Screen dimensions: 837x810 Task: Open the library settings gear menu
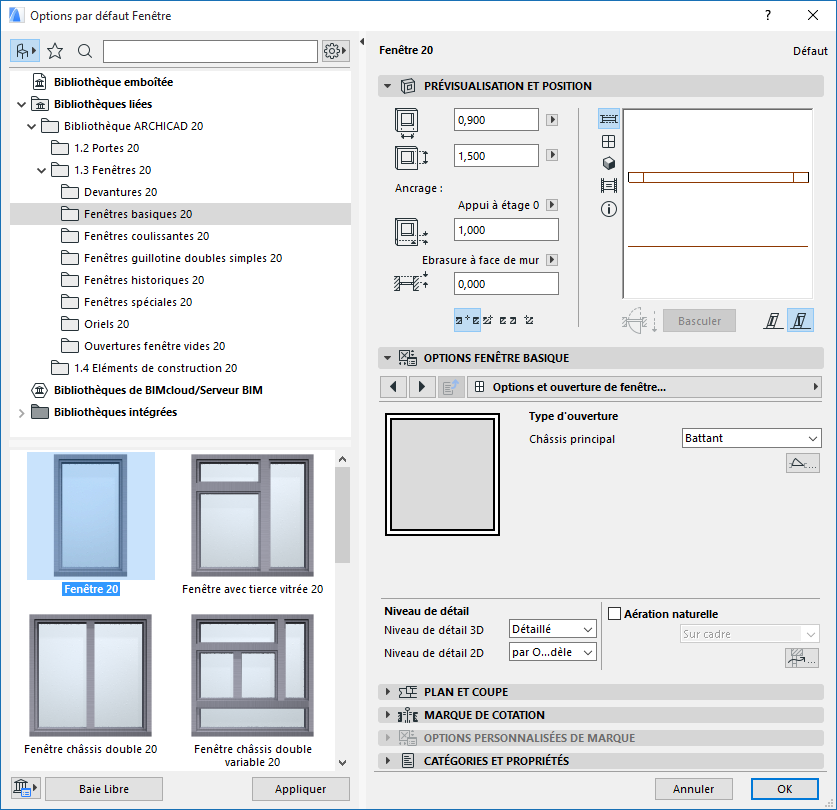337,49
